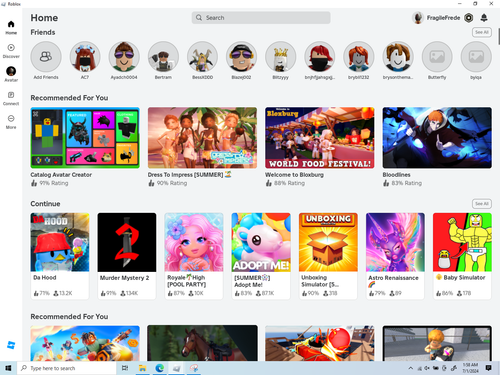500x375 pixels.
Task: Launch Microsoft Edge from taskbar
Action: [x=160, y=368]
